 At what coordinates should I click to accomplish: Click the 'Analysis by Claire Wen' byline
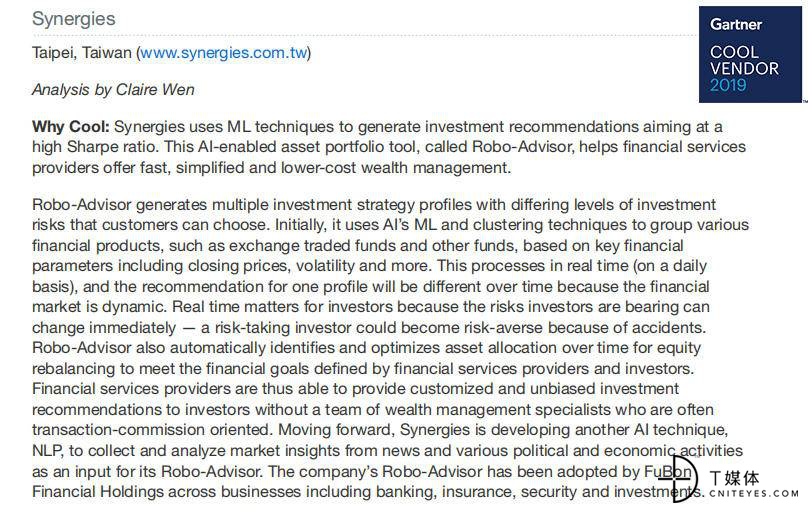113,90
